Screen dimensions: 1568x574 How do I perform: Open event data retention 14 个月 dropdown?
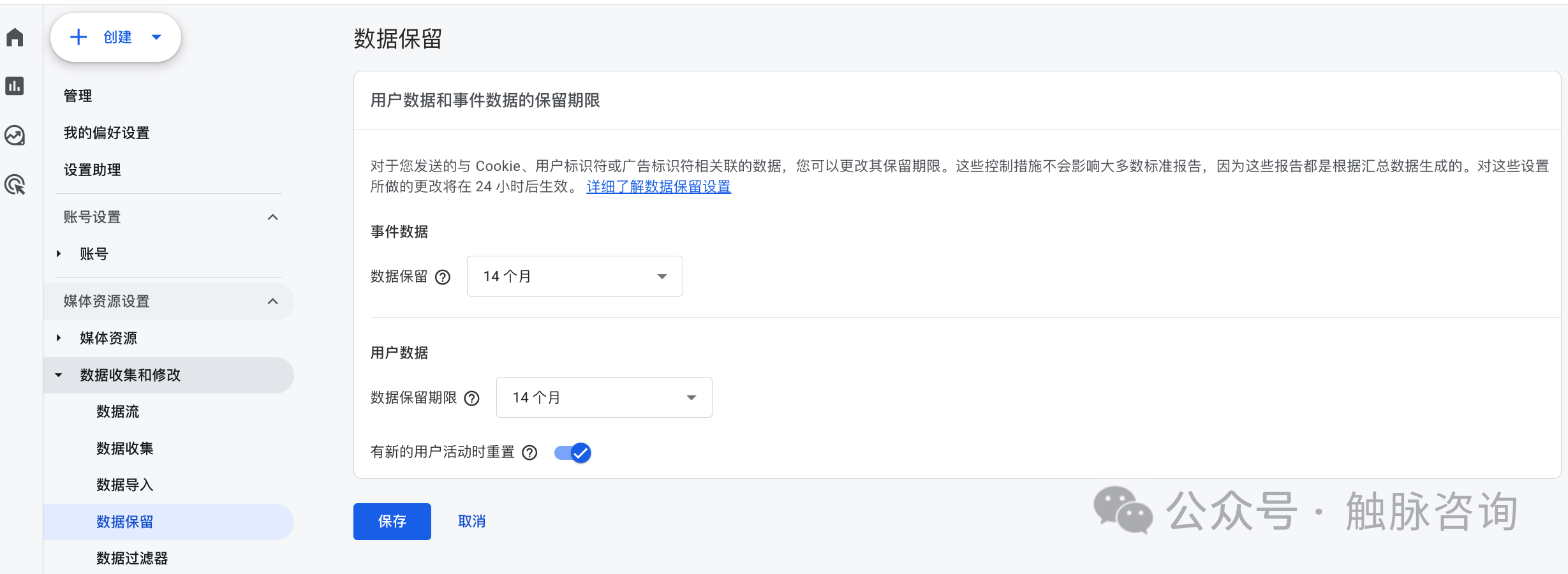574,276
